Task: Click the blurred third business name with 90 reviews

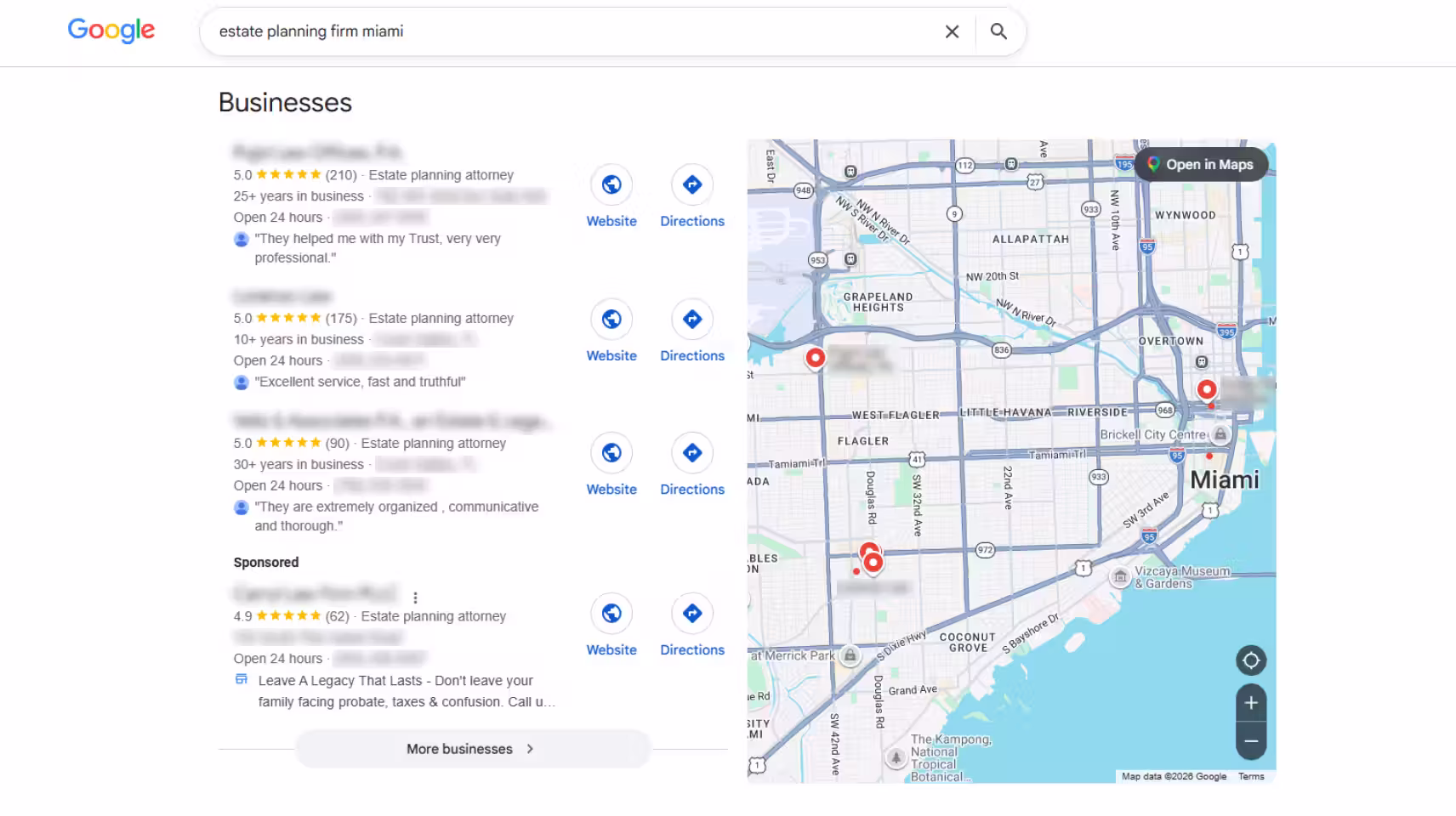Action: point(392,422)
